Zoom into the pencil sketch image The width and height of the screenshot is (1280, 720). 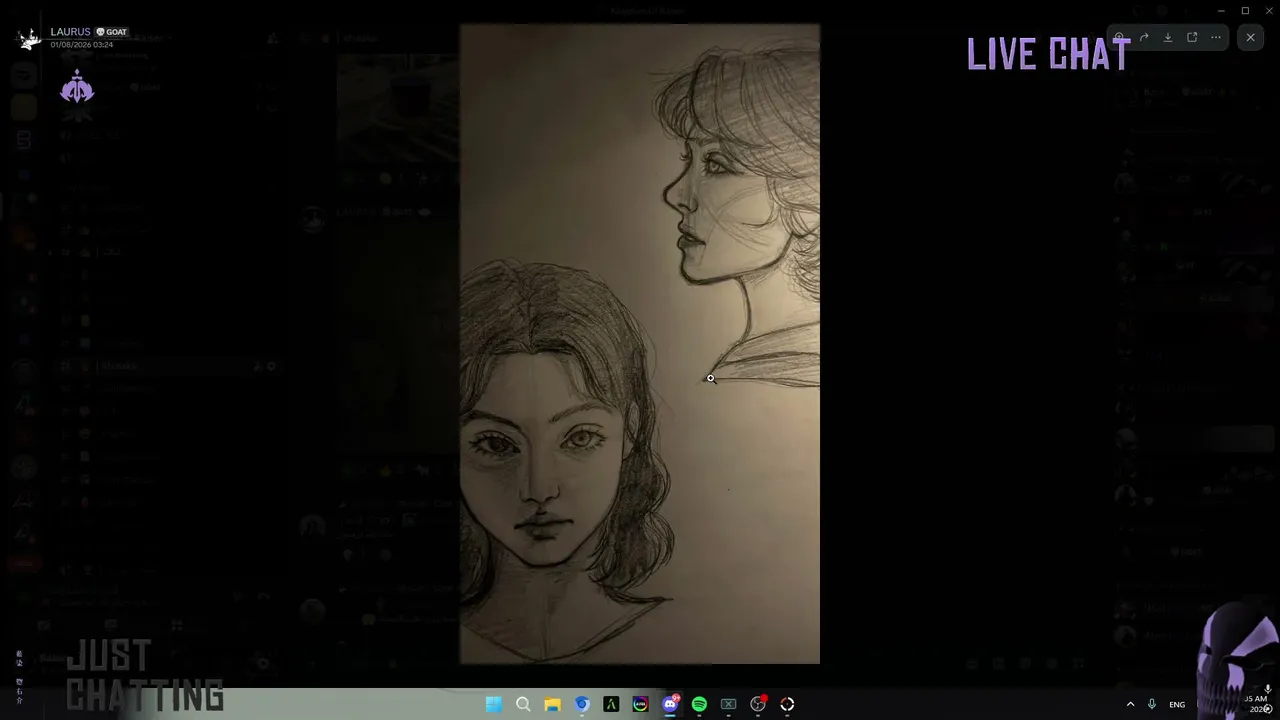click(640, 344)
